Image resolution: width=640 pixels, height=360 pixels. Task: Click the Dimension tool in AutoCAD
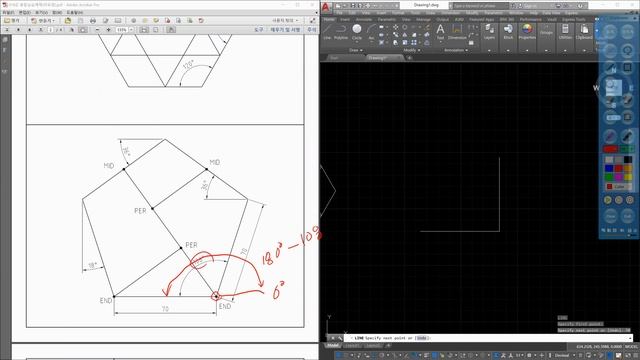point(457,31)
